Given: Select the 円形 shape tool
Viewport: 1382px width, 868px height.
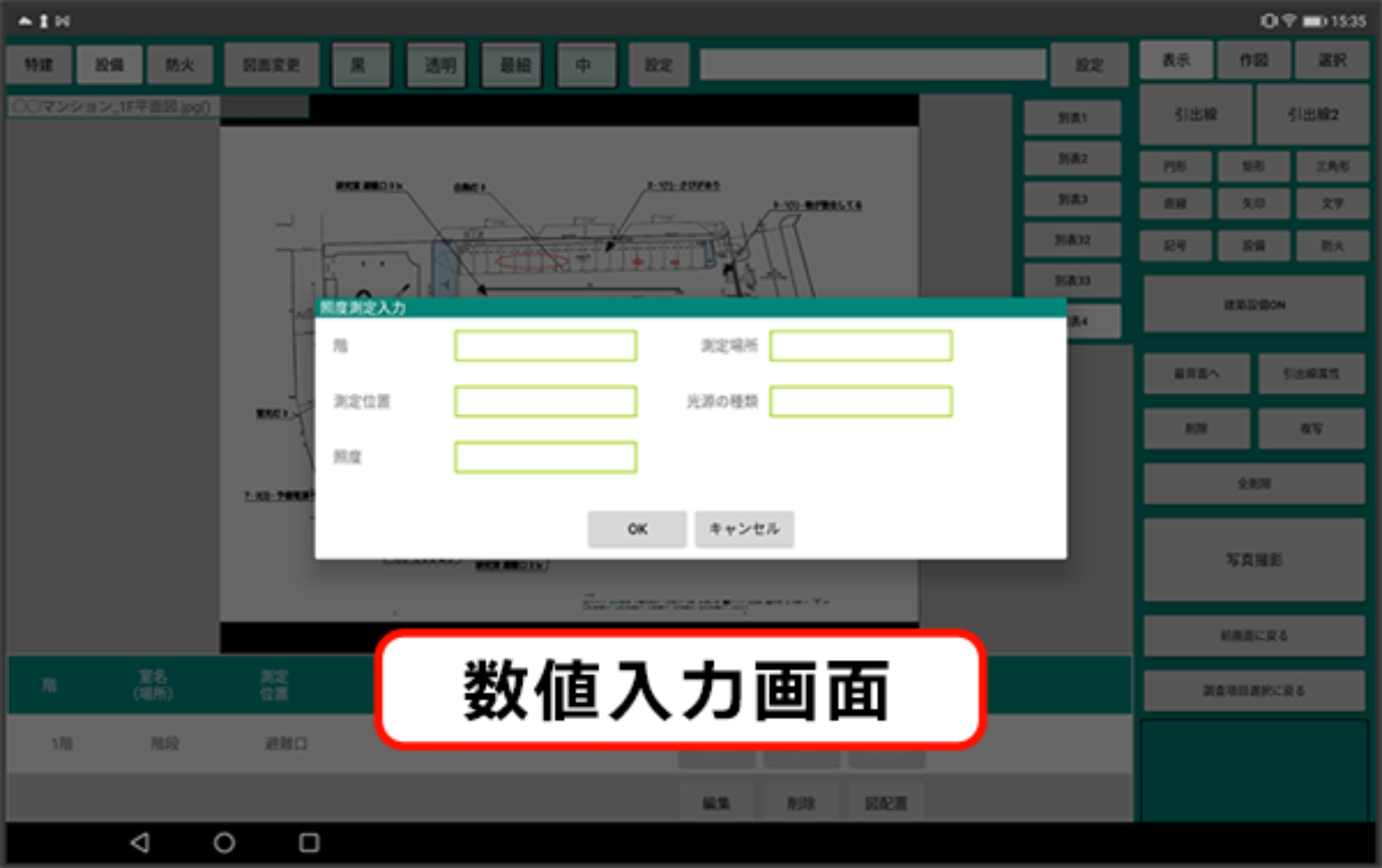Looking at the screenshot, I should point(1175,166).
